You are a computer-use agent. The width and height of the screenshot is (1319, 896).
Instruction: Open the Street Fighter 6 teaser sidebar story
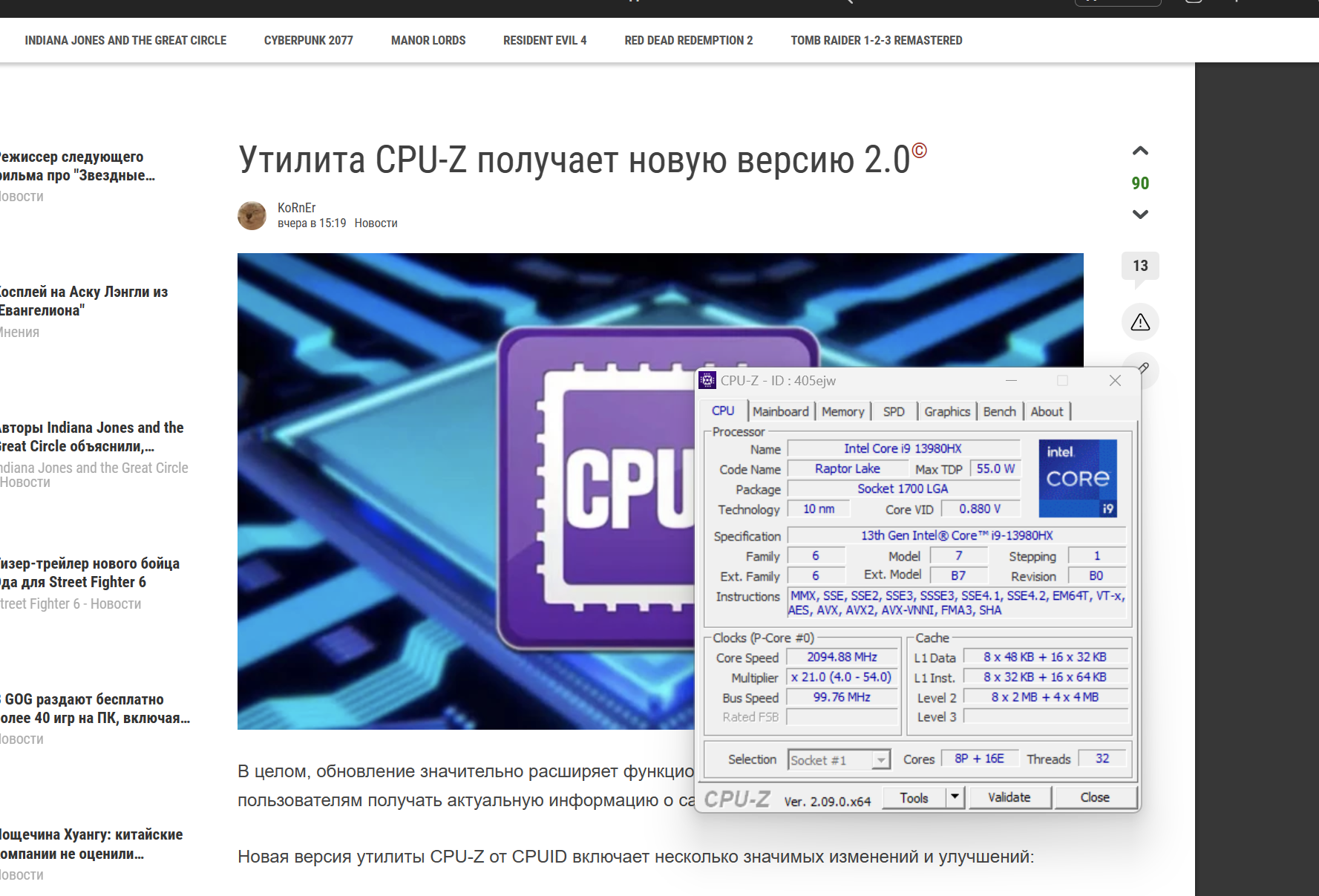point(89,573)
